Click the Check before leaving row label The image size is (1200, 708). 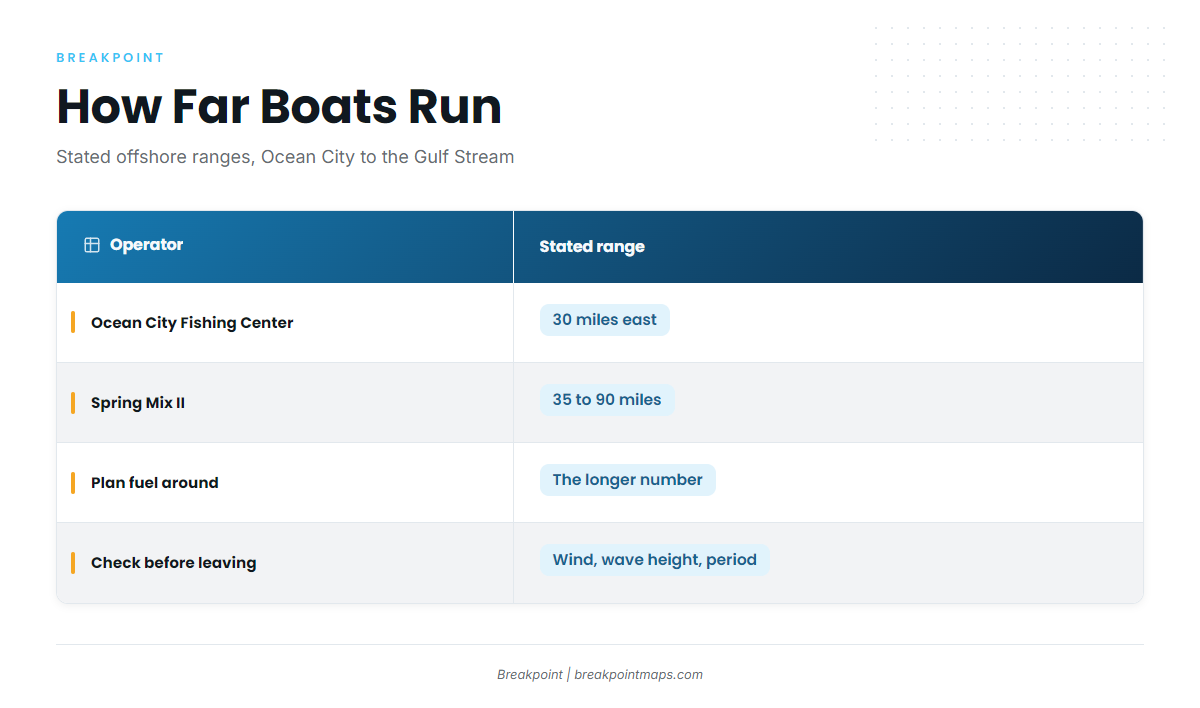coord(174,563)
